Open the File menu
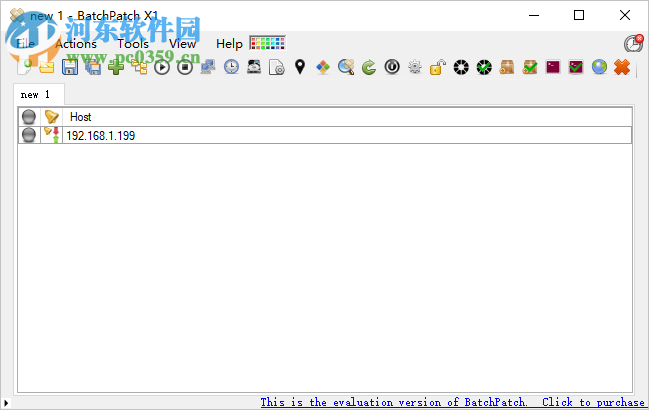 click(x=25, y=43)
